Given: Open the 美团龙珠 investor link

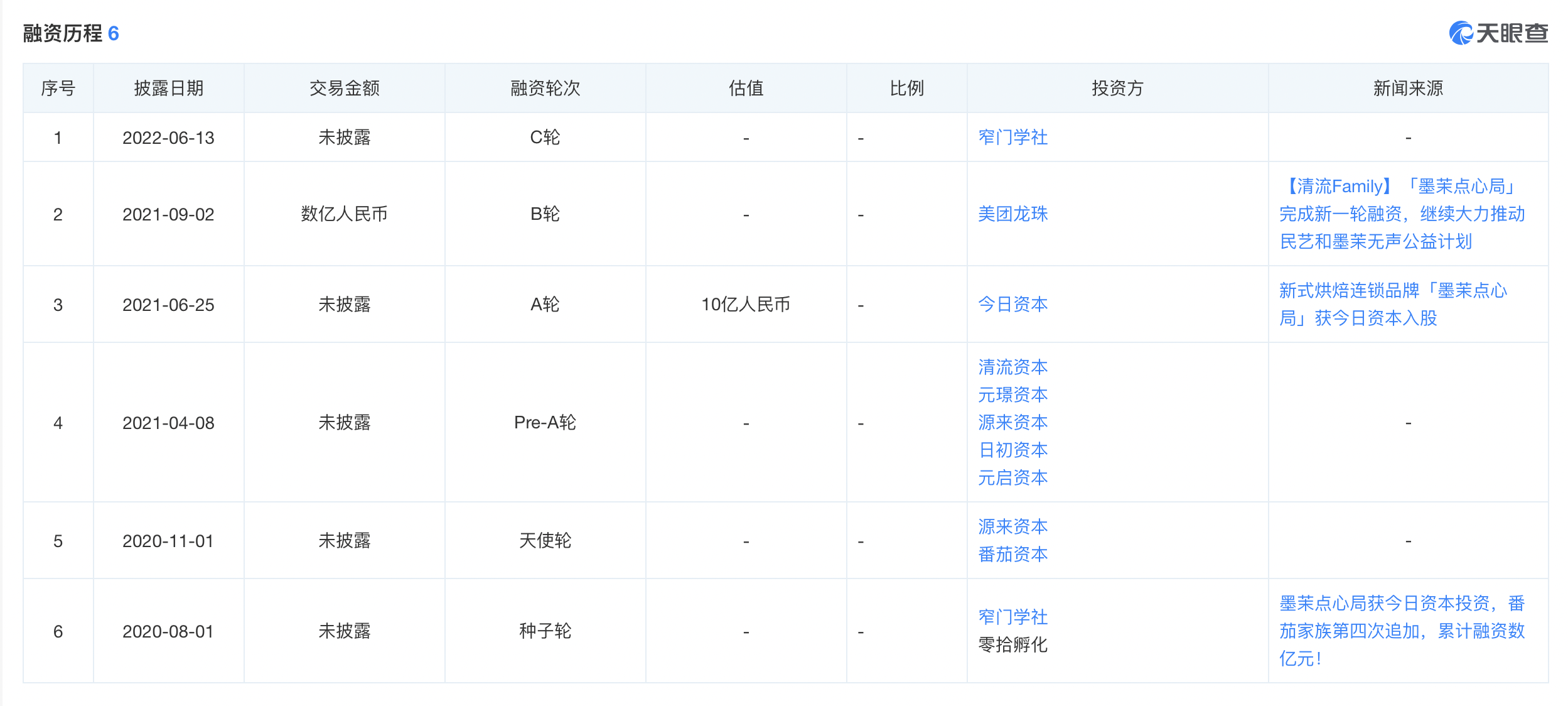Looking at the screenshot, I should point(1012,214).
